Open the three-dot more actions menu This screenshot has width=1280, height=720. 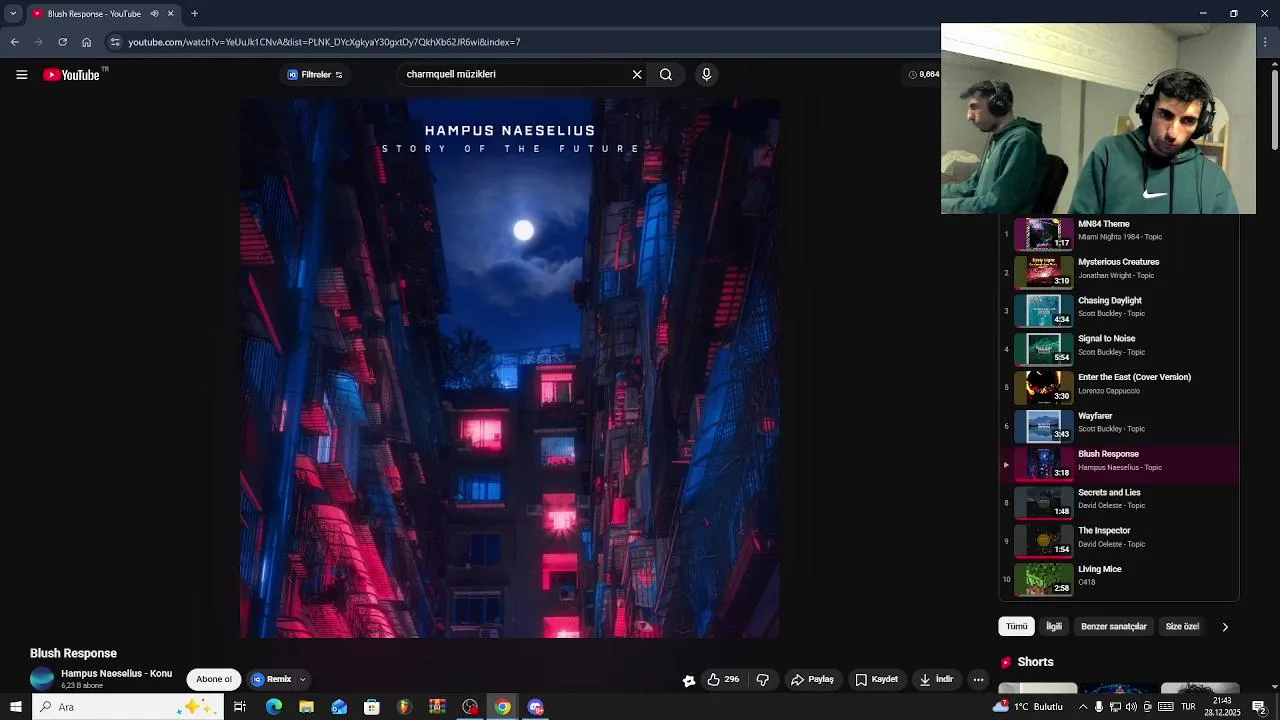979,679
